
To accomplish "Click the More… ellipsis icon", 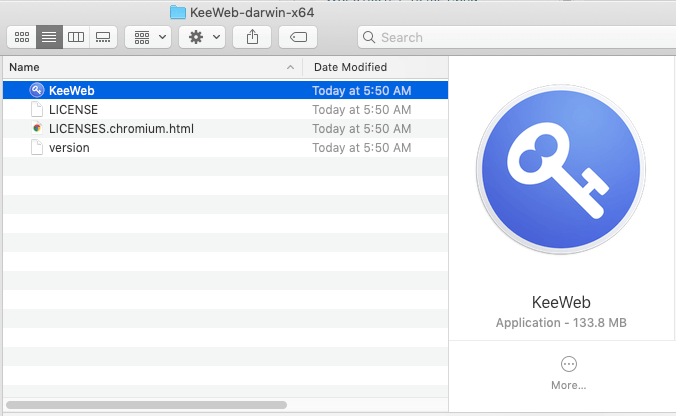I will pos(568,364).
